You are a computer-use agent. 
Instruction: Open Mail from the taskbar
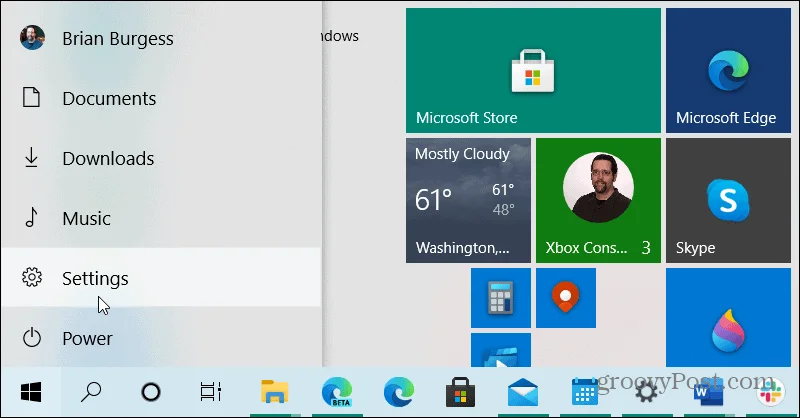coord(523,392)
